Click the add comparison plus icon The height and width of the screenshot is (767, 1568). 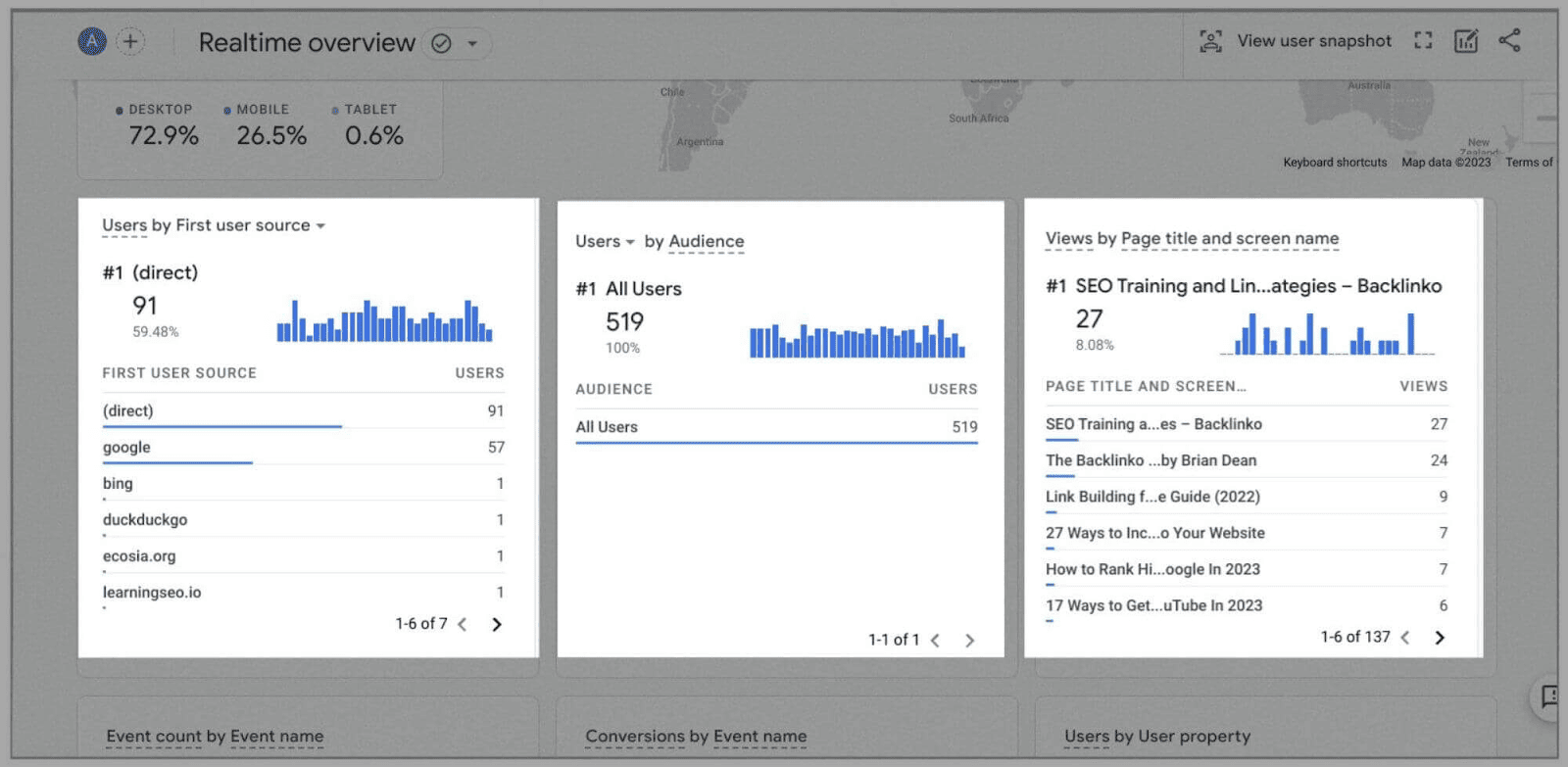tap(130, 41)
